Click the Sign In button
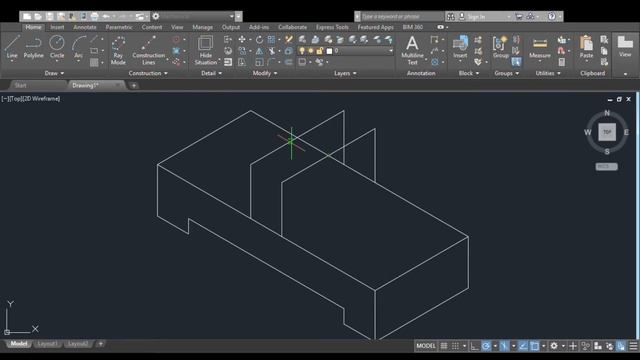Image resolution: width=640 pixels, height=360 pixels. 476,17
